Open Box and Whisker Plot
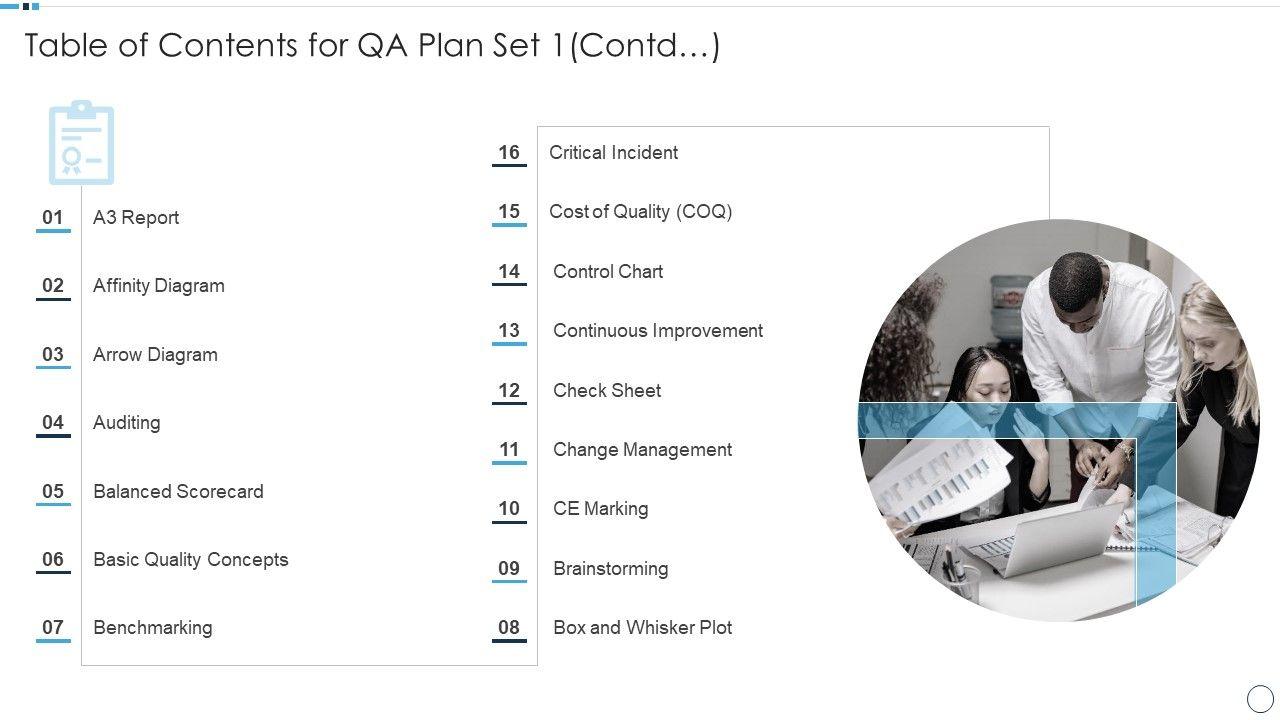This screenshot has width=1280, height=720. (x=642, y=628)
